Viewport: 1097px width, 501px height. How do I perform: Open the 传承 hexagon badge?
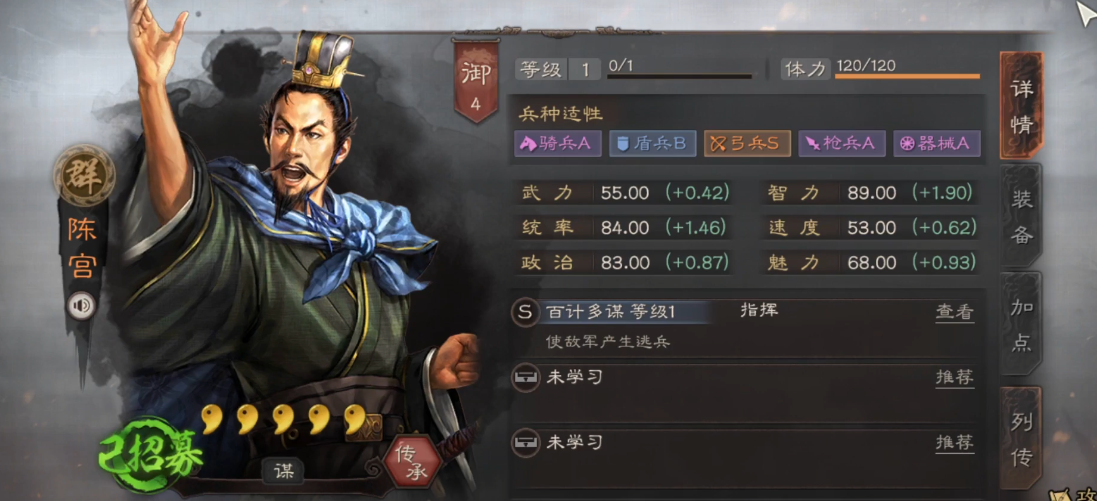coord(411,461)
